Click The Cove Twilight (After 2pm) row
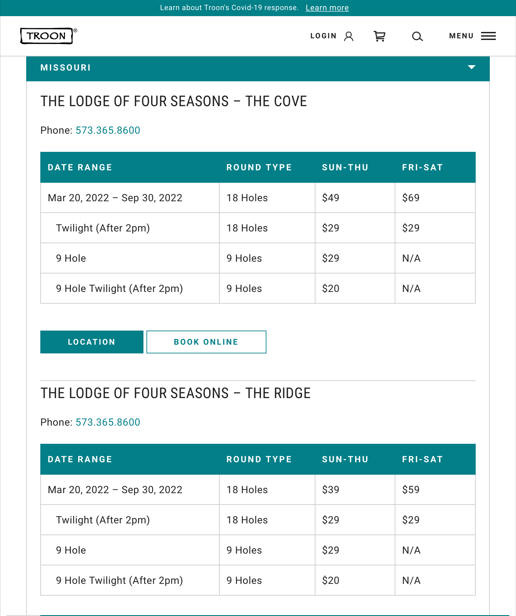Screen dimensions: 516x616 point(258,228)
